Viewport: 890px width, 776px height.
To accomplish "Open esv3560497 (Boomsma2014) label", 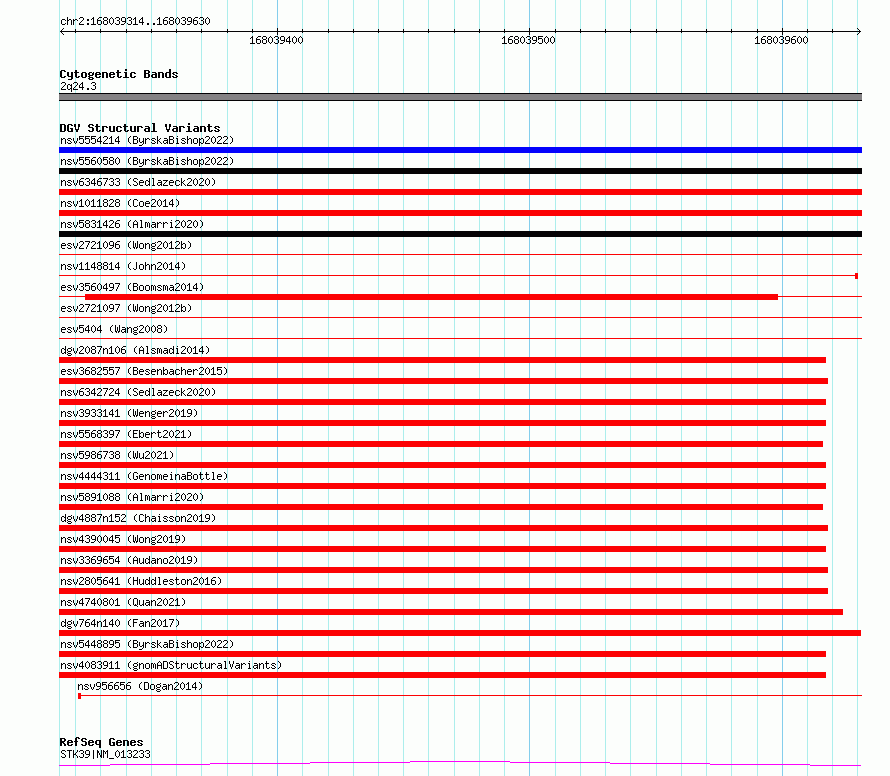I will (132, 287).
